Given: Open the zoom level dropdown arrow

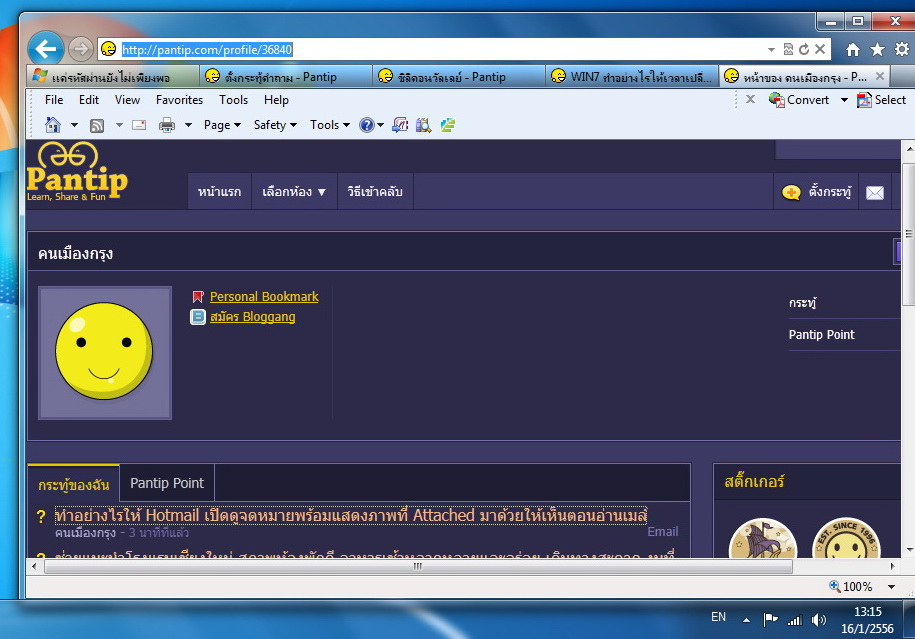Looking at the screenshot, I should [891, 586].
